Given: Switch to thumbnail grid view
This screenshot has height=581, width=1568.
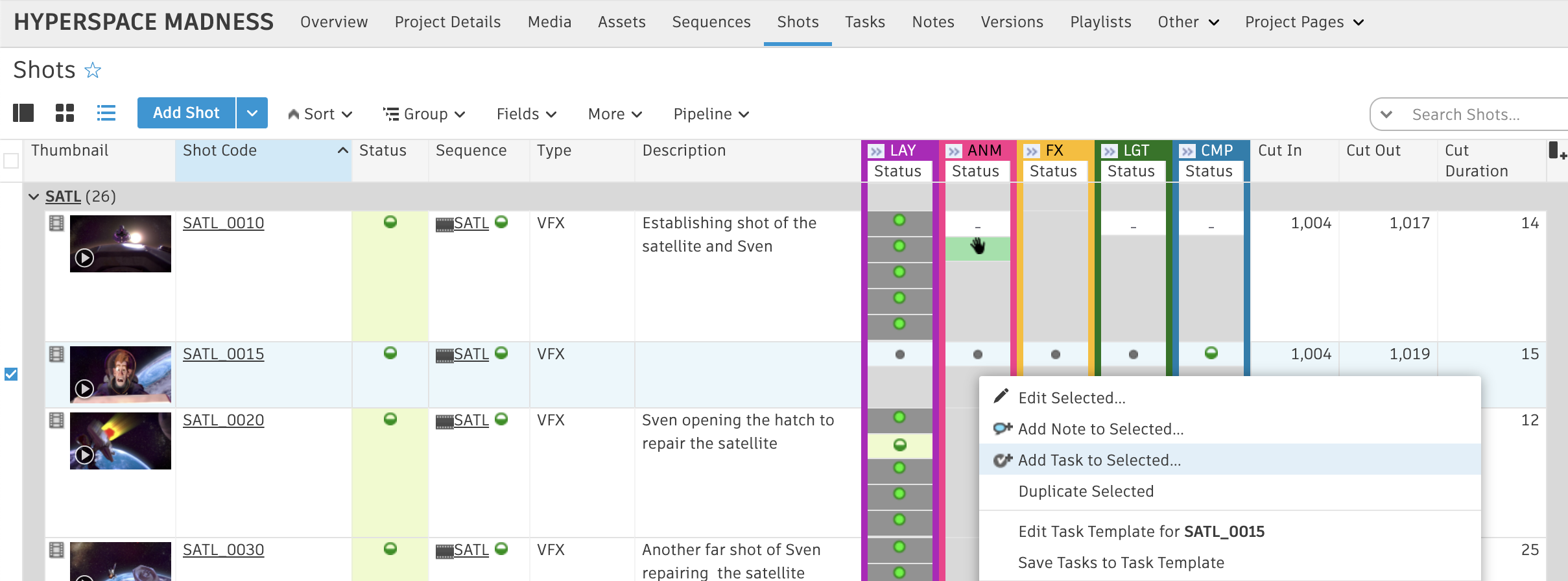Looking at the screenshot, I should (x=65, y=113).
